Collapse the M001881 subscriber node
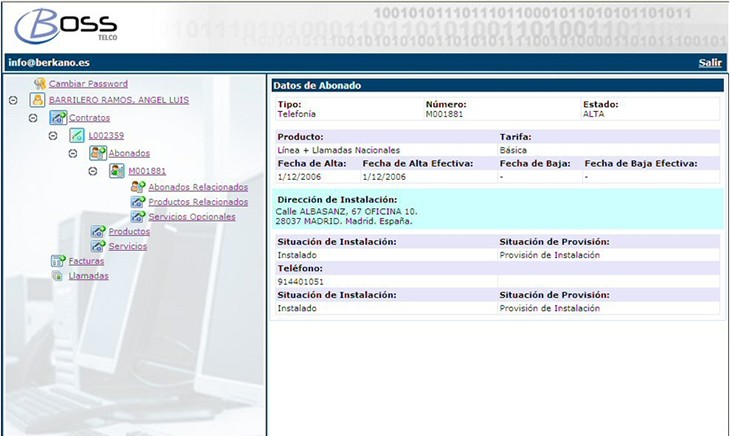 coord(93,171)
